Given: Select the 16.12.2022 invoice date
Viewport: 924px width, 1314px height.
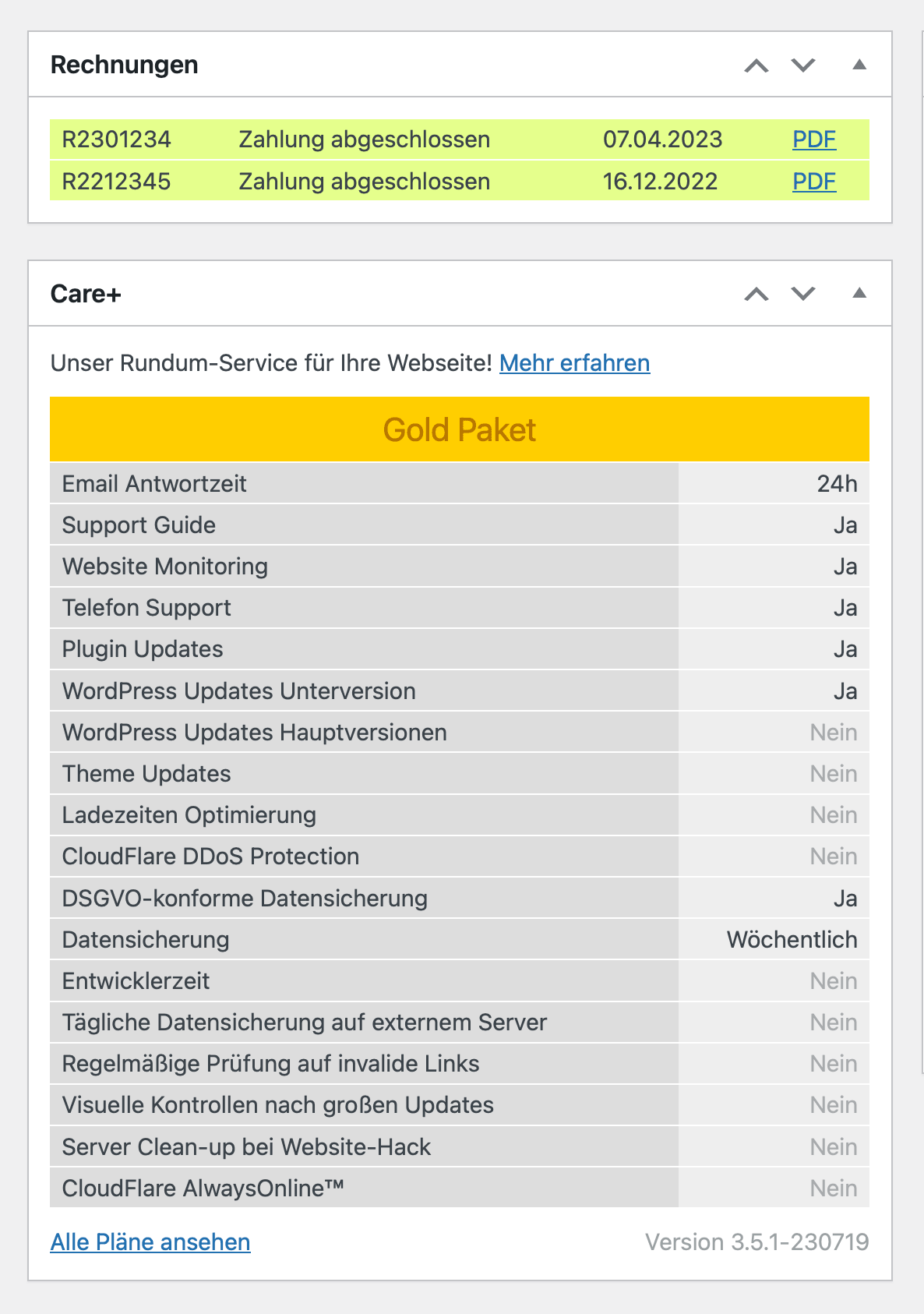Looking at the screenshot, I should point(659,182).
